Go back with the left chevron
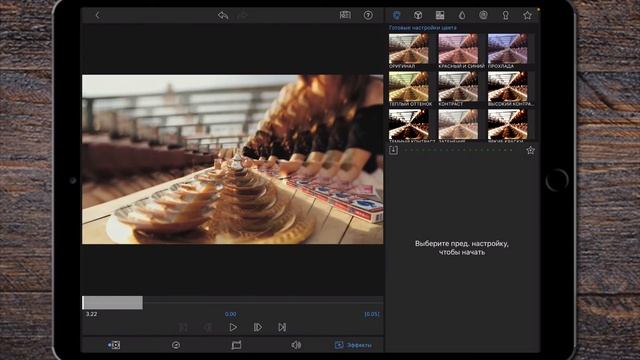Screen dimensions: 640x360 click(x=97, y=16)
